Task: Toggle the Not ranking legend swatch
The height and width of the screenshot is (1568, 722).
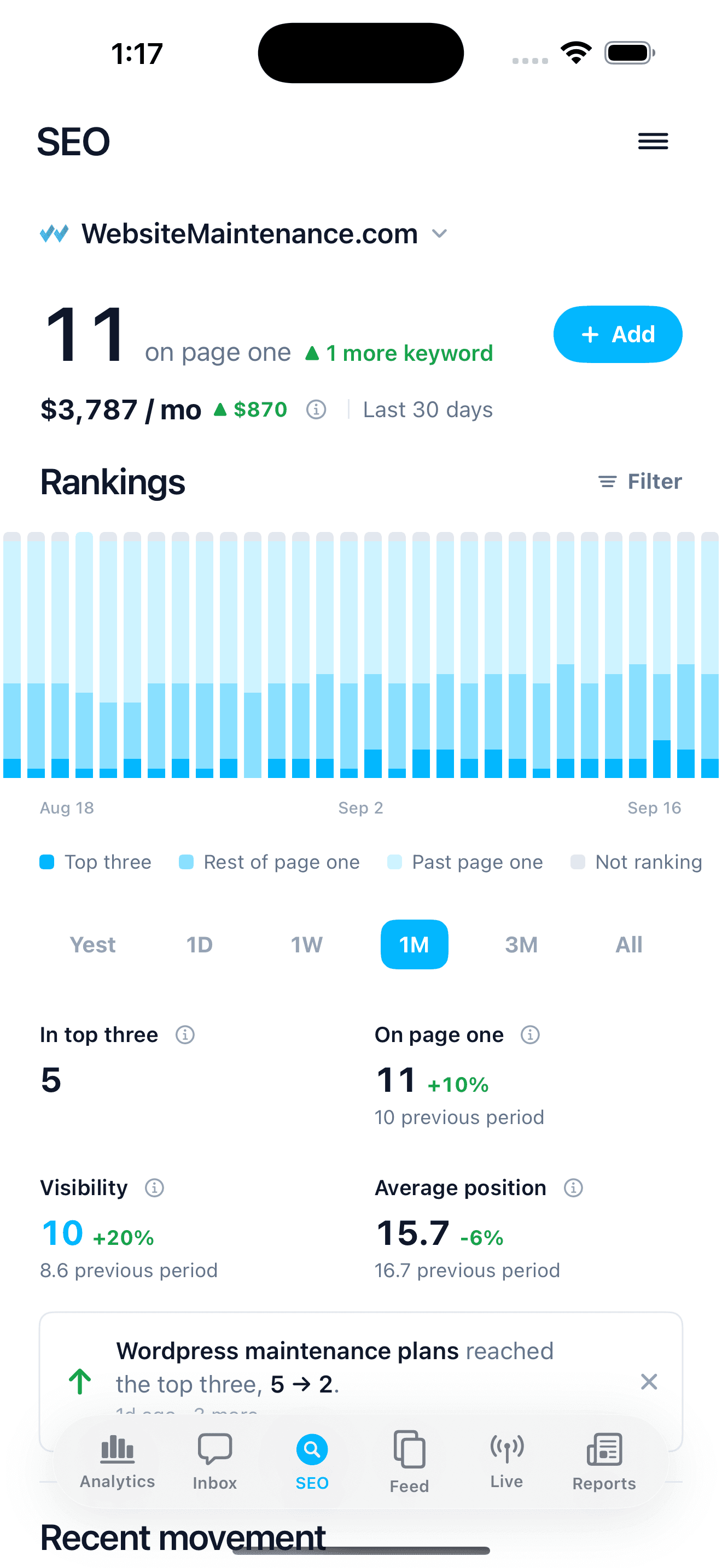Action: [578, 862]
